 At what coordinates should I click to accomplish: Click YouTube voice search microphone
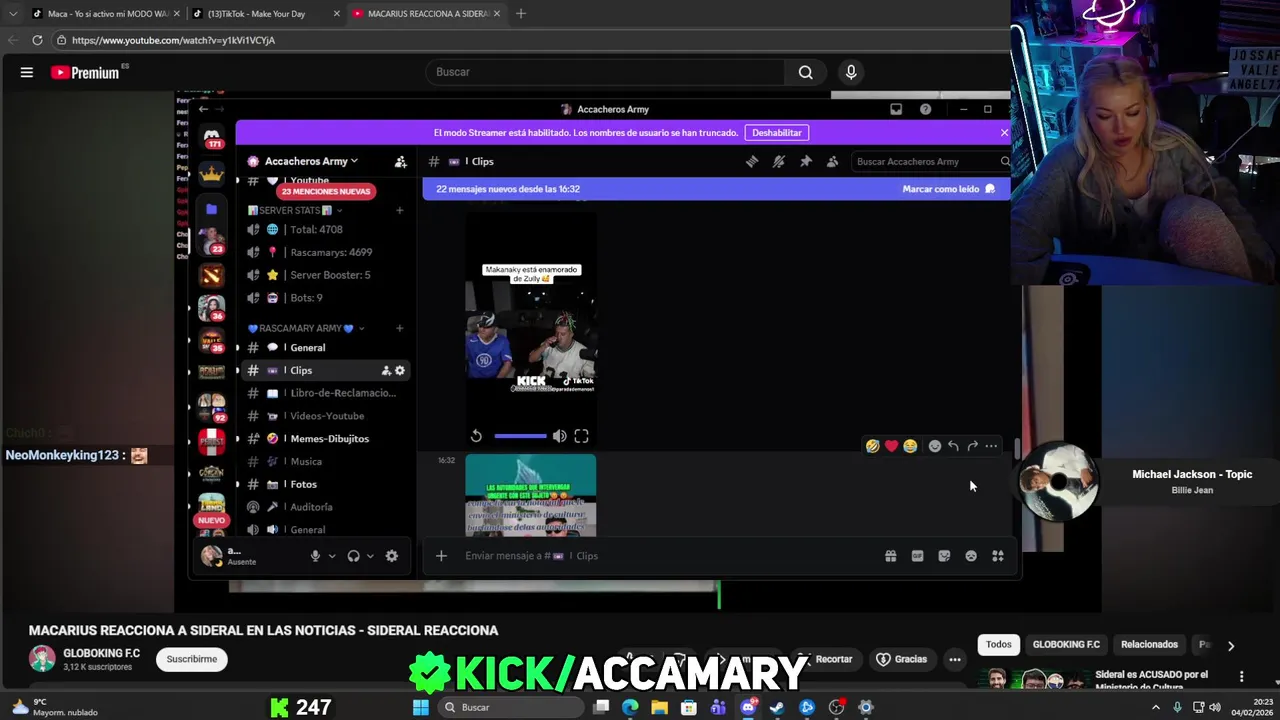tap(851, 72)
